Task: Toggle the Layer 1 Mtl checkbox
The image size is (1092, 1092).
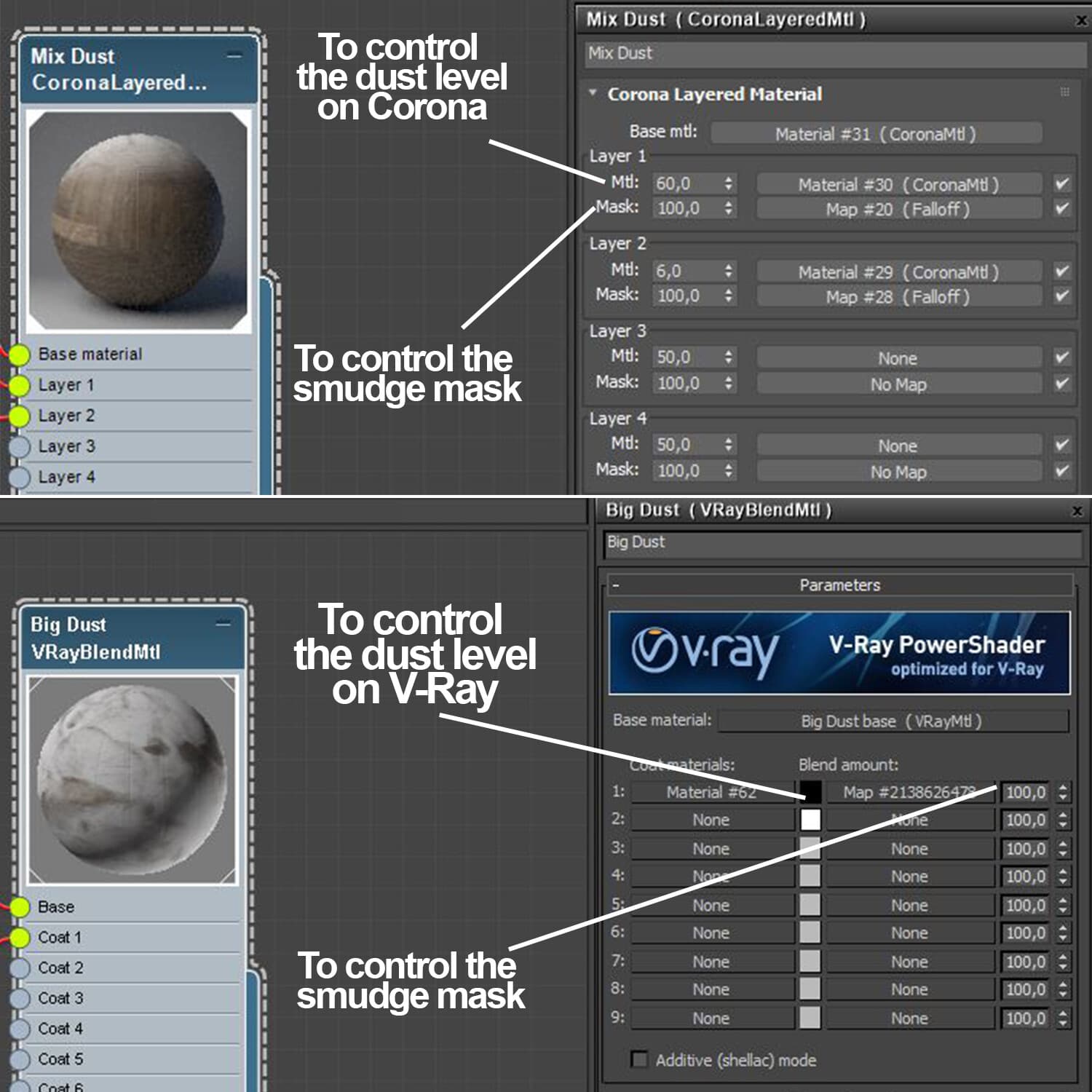Action: (1062, 183)
